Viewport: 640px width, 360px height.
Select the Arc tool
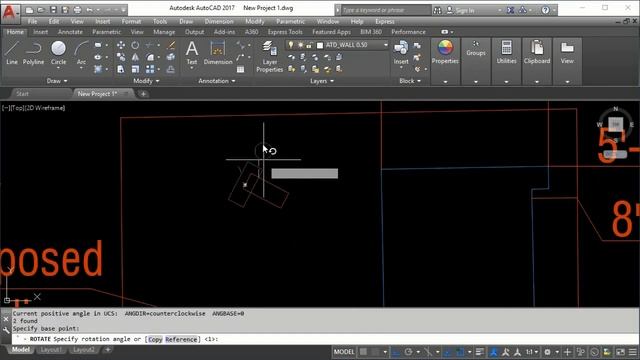click(81, 53)
